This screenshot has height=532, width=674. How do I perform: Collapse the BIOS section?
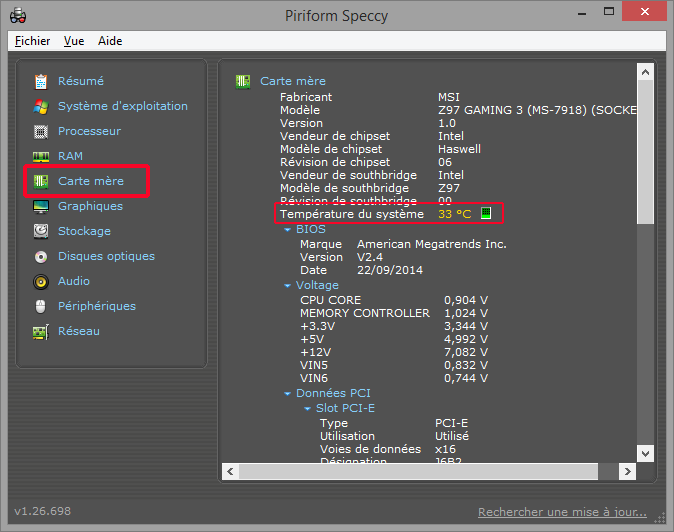287,230
